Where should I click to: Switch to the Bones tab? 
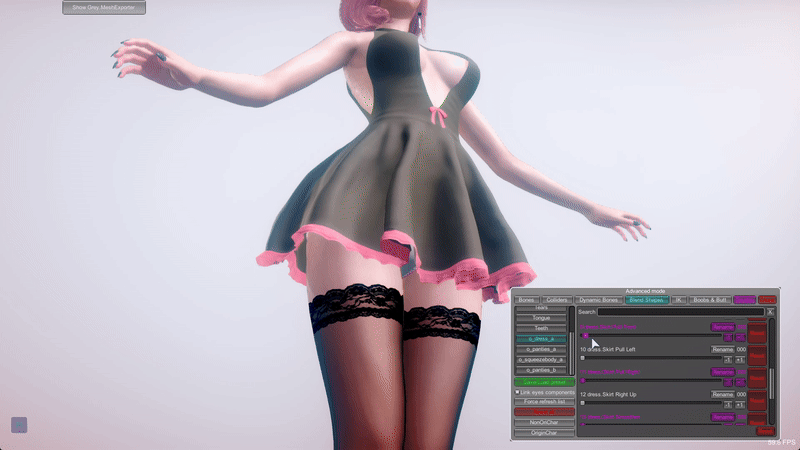(x=526, y=300)
